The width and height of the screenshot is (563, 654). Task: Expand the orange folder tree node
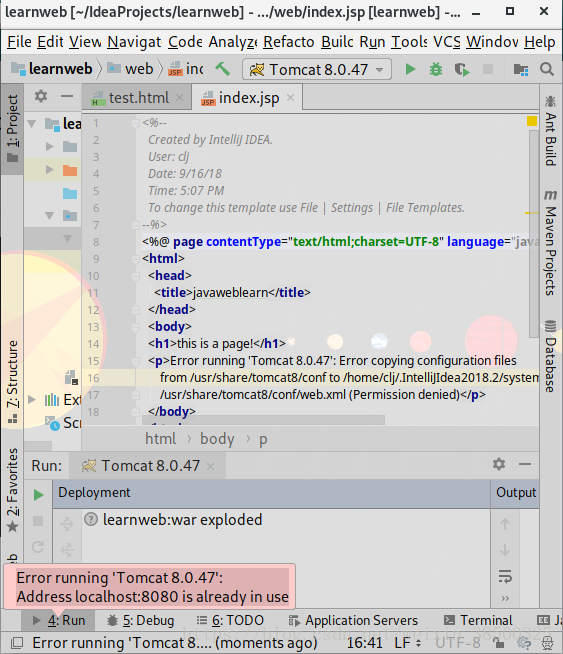[50, 169]
